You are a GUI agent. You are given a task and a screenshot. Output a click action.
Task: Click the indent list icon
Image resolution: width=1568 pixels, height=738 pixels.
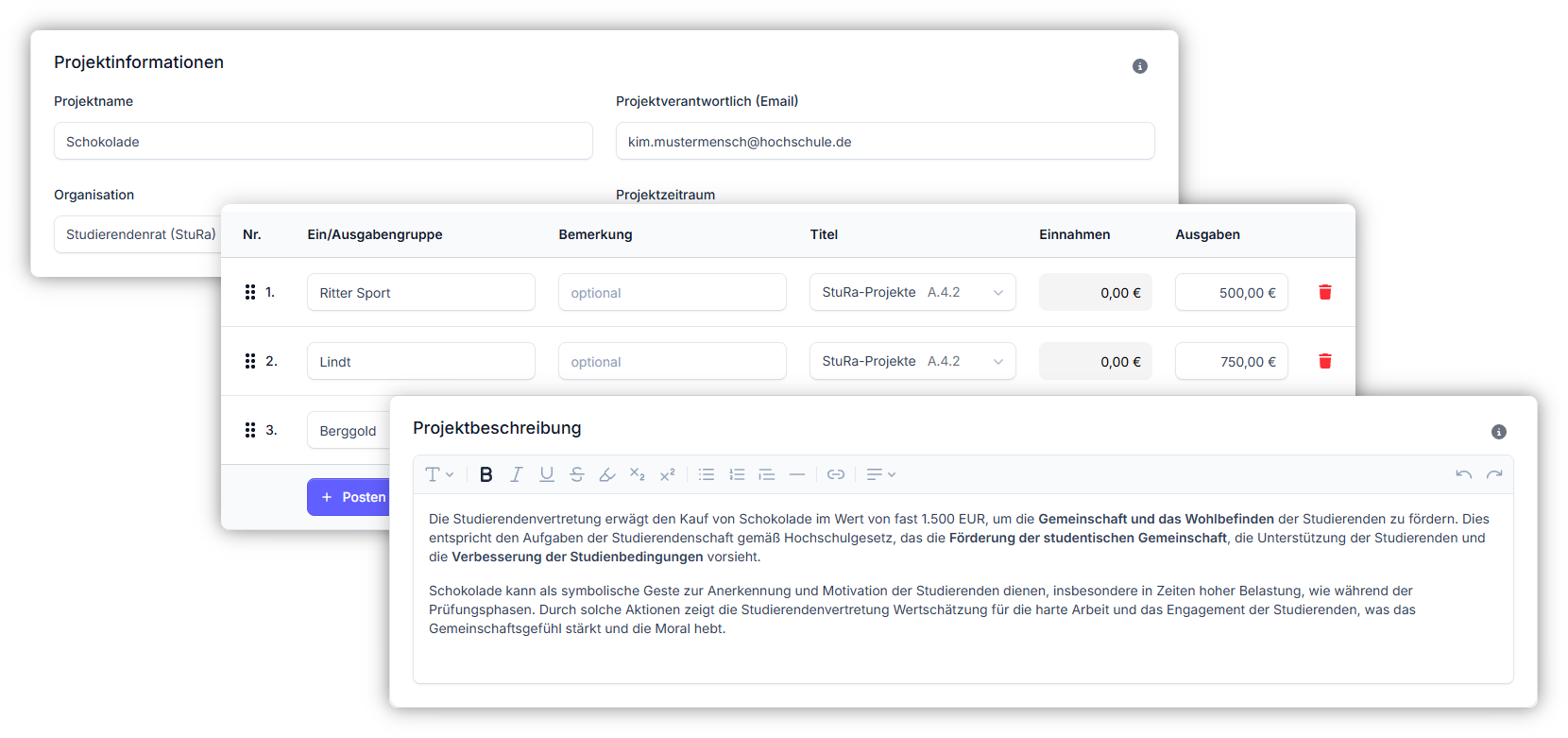767,474
